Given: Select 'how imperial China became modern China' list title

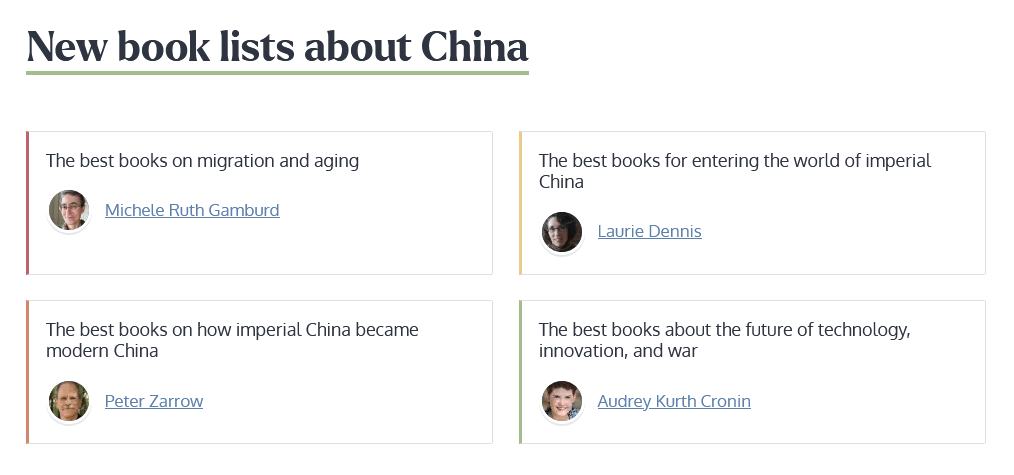Looking at the screenshot, I should point(232,340).
